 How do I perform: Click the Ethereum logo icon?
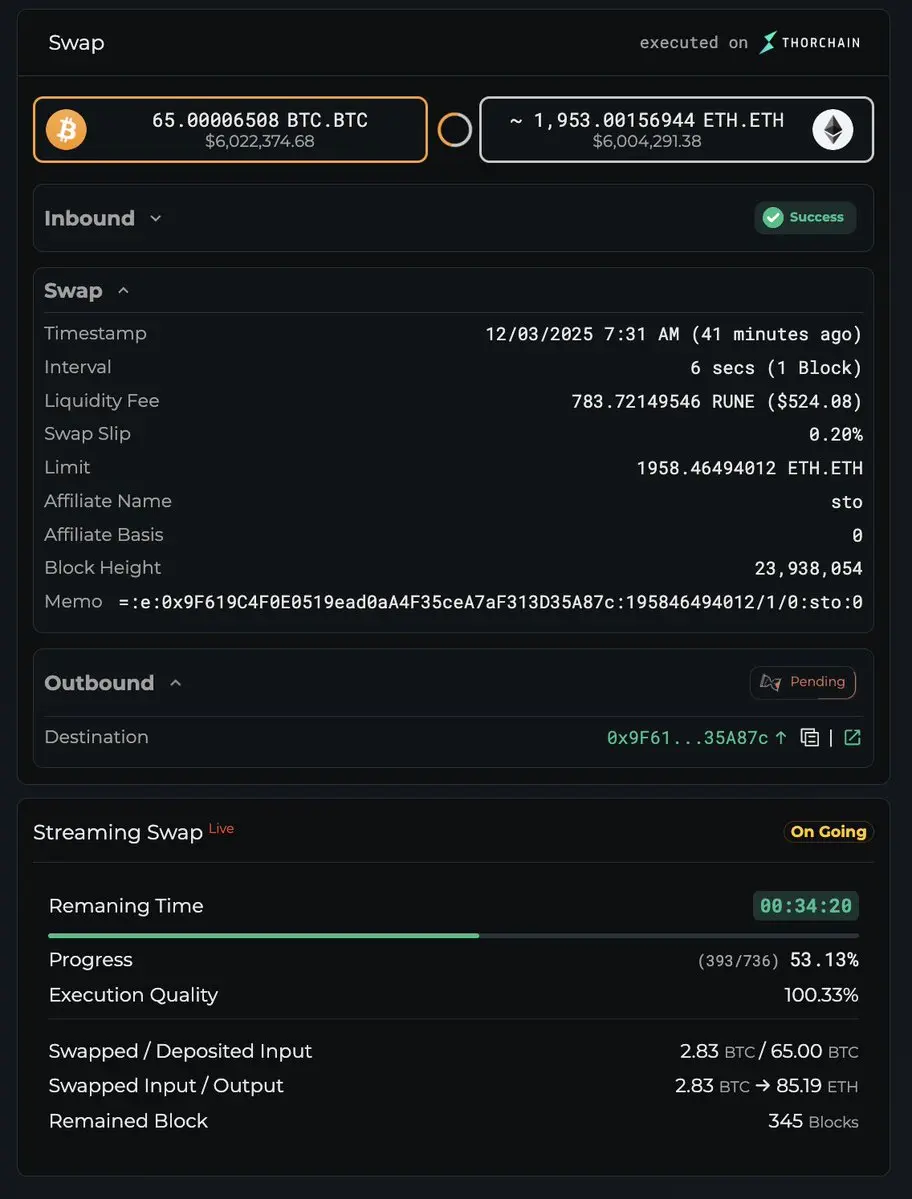[x=832, y=130]
